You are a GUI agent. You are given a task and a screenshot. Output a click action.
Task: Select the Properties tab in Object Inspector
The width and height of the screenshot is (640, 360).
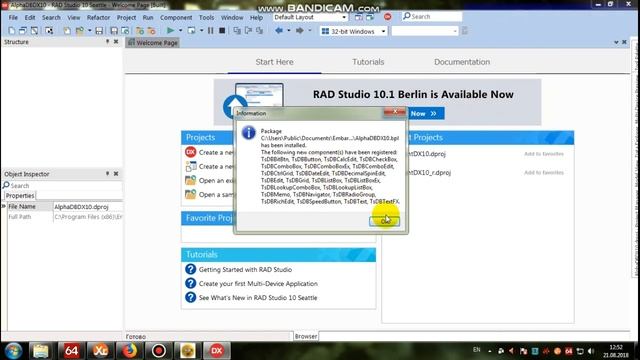tap(20, 196)
